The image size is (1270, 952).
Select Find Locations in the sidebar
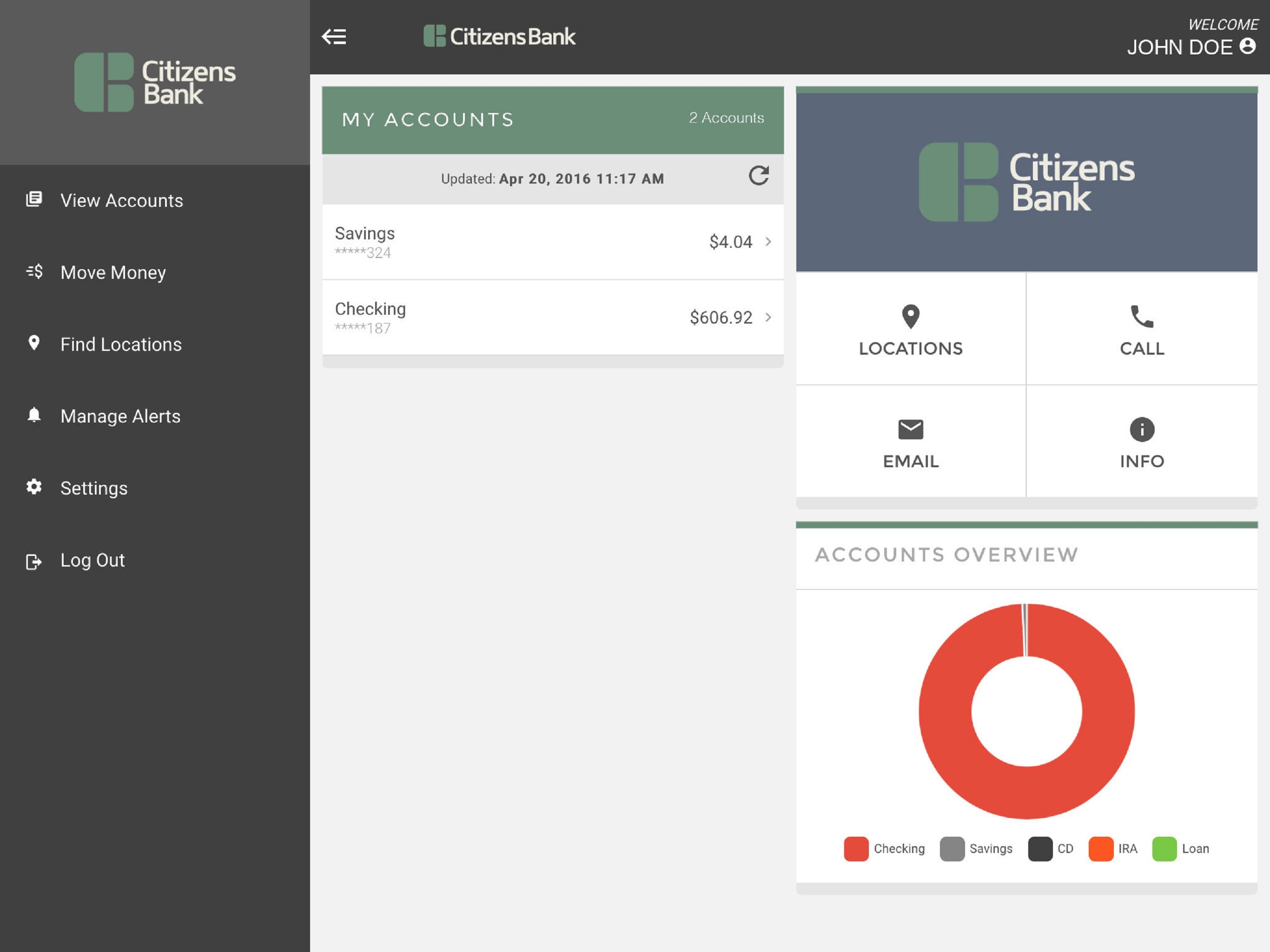click(x=121, y=344)
